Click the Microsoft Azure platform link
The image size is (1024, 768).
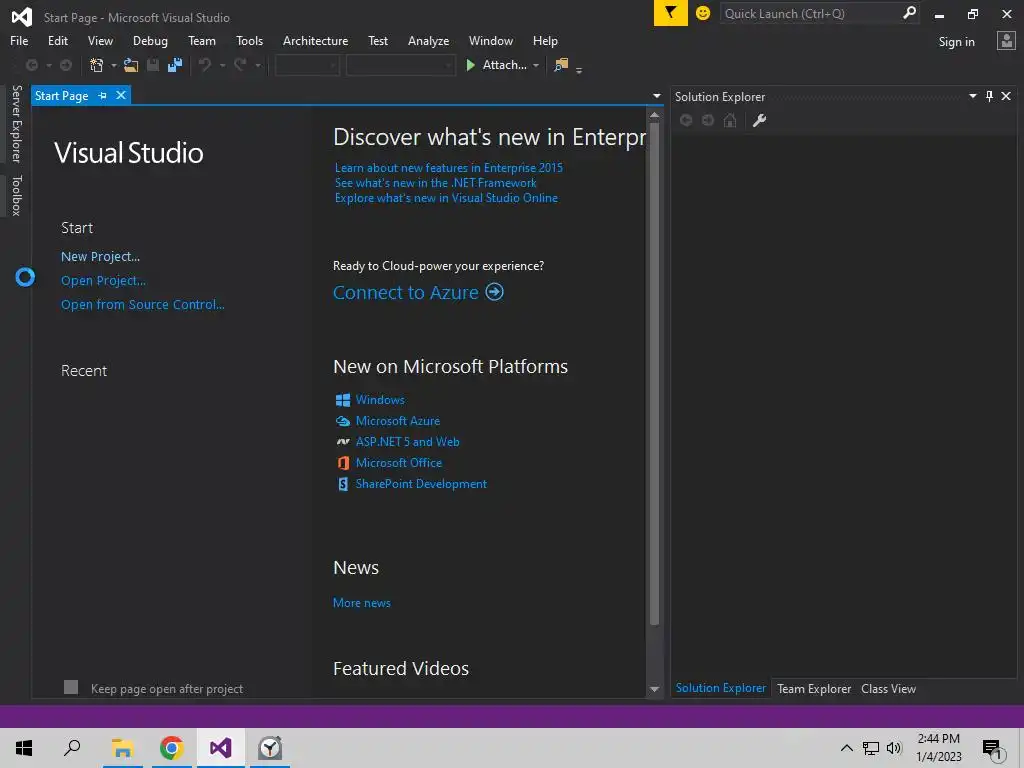[398, 421]
